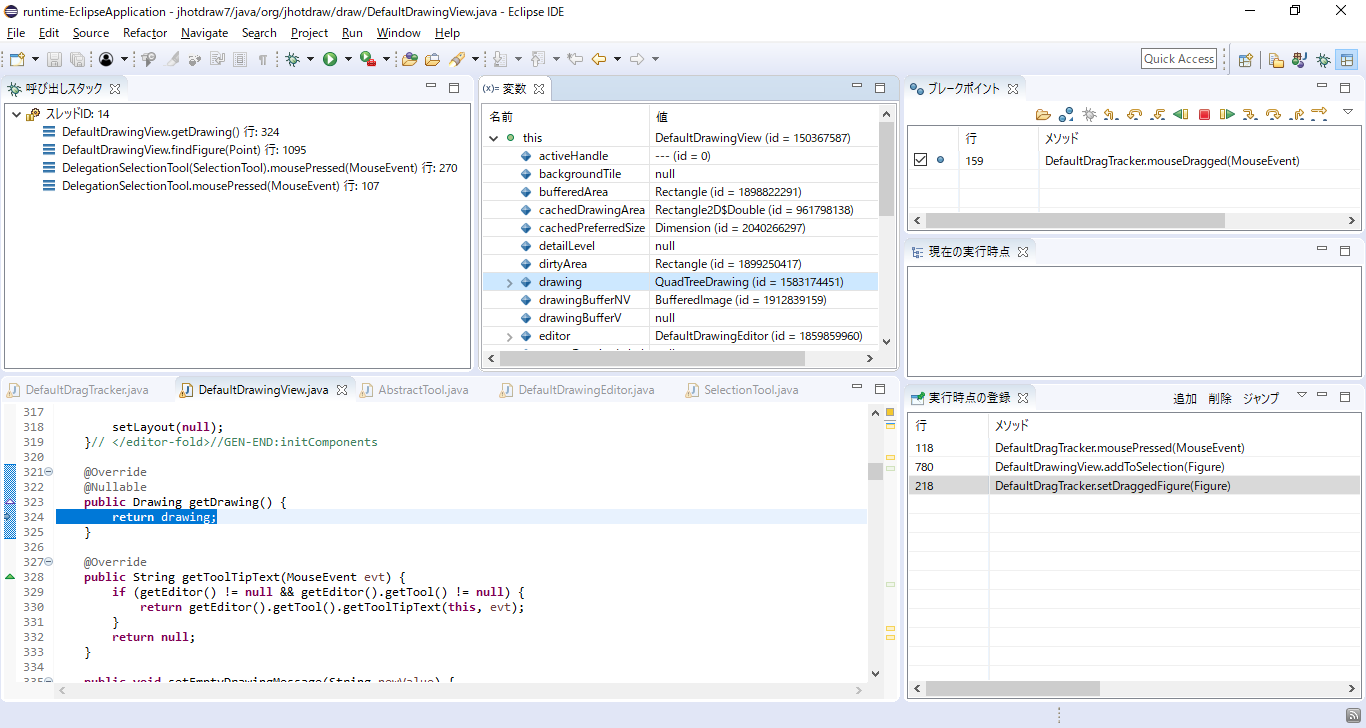
Task: Click the 追加 (add) button
Action: click(1185, 398)
